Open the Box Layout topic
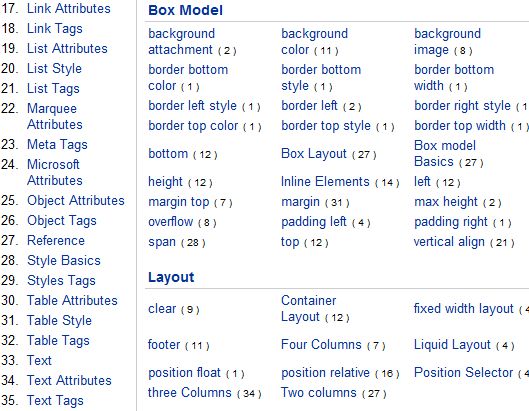The width and height of the screenshot is (529, 411). point(314,154)
